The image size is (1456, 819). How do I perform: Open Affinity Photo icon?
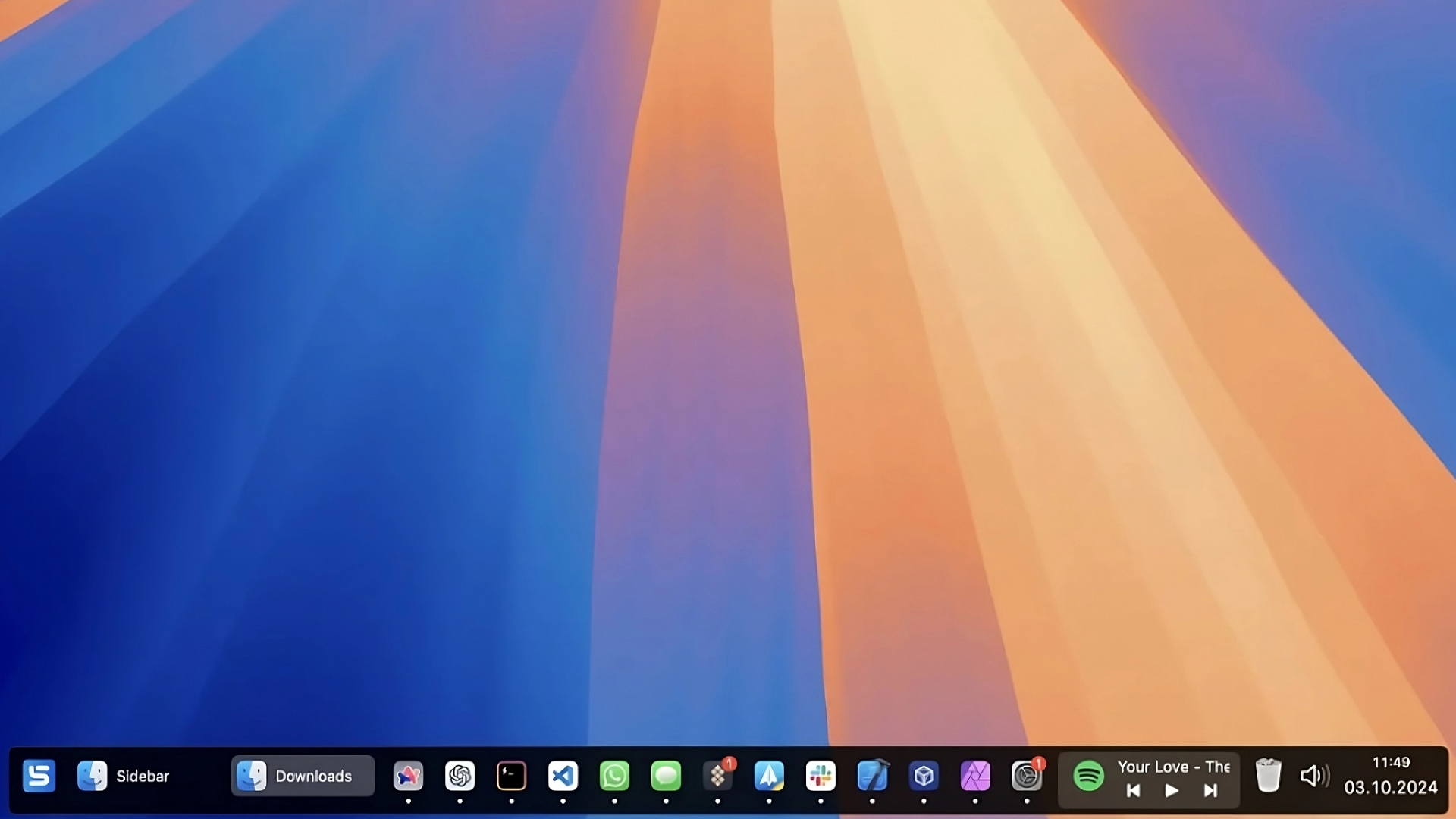point(975,776)
